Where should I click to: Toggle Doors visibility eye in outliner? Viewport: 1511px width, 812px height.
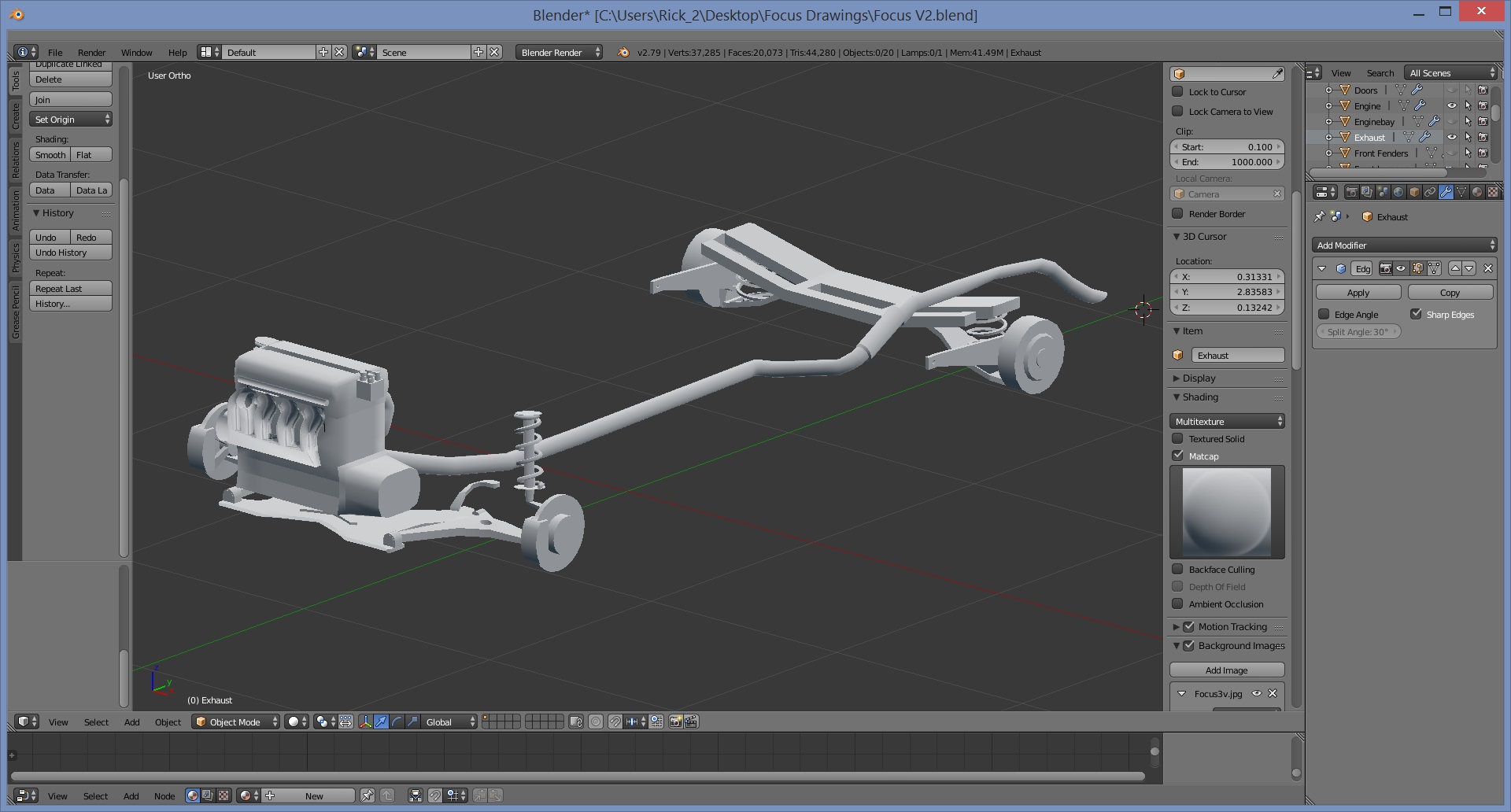point(1452,90)
